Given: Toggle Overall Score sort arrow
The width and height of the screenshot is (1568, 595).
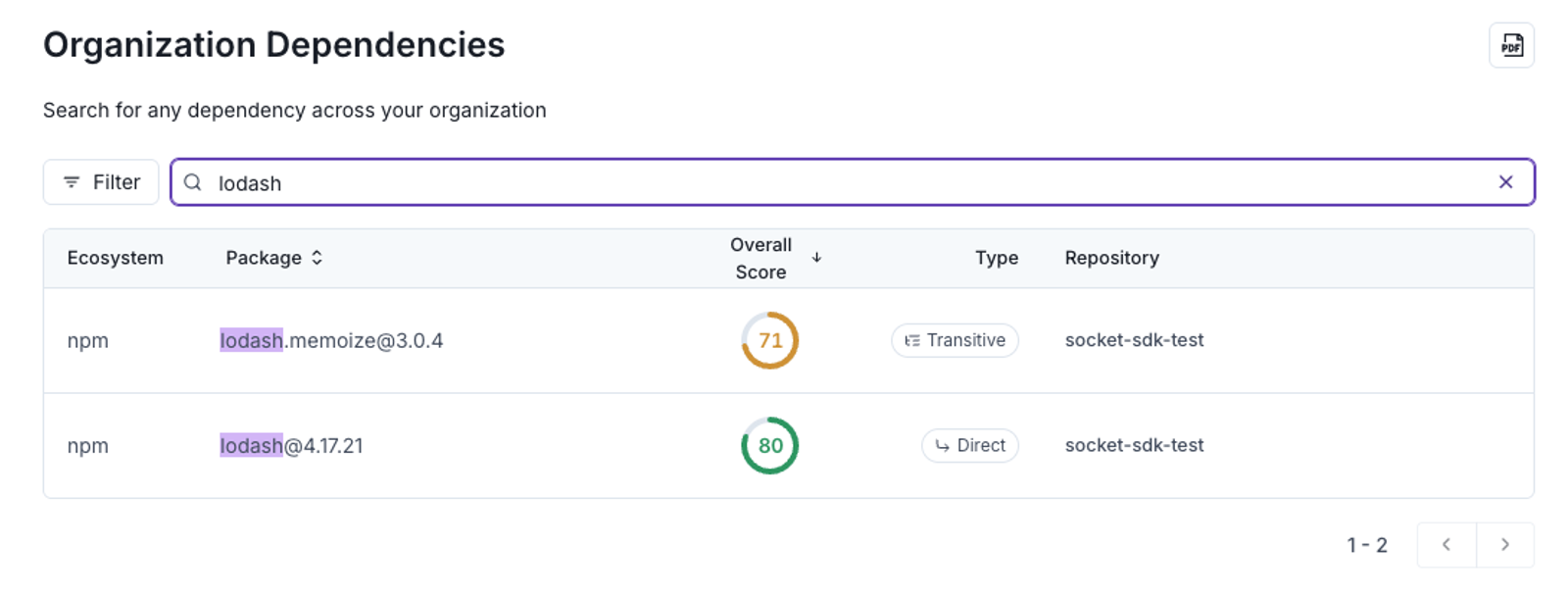Looking at the screenshot, I should pos(816,258).
